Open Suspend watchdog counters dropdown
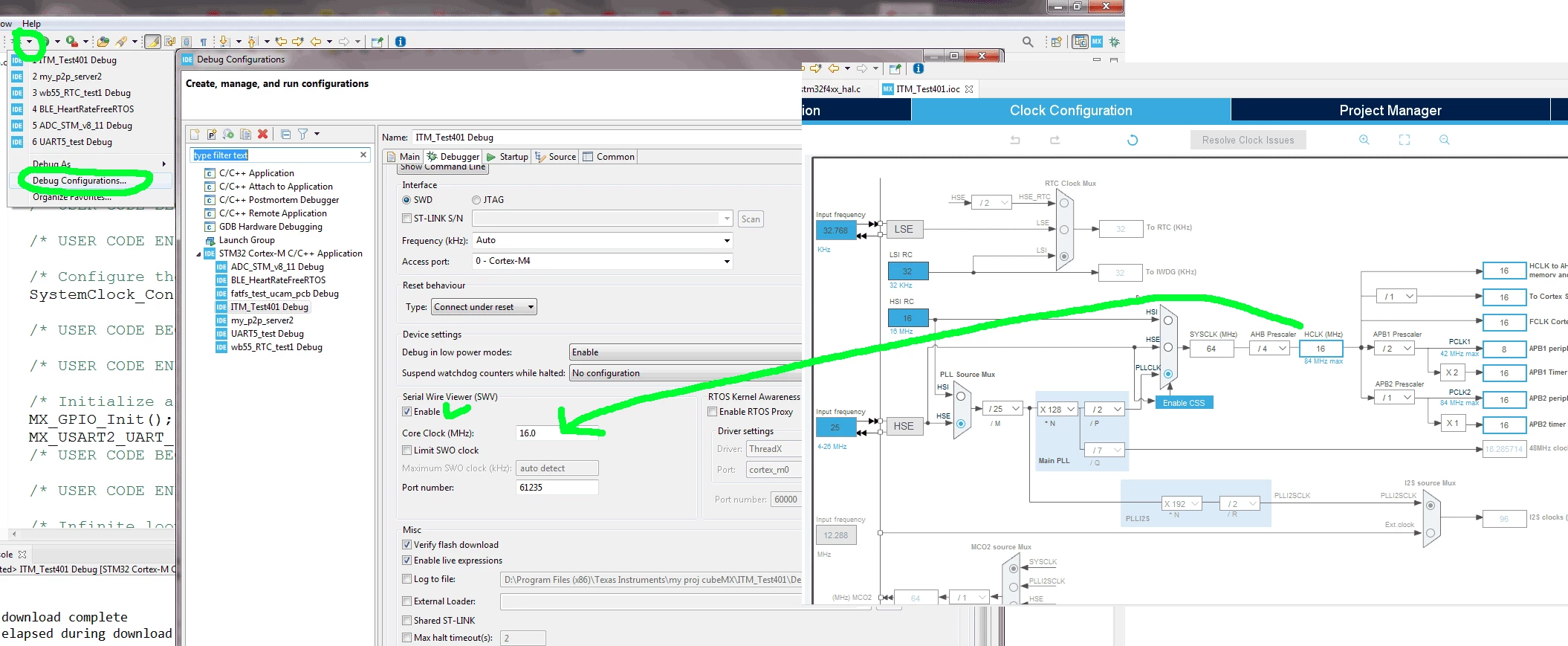Viewport: 1568px width, 646px height. pyautogui.click(x=685, y=373)
